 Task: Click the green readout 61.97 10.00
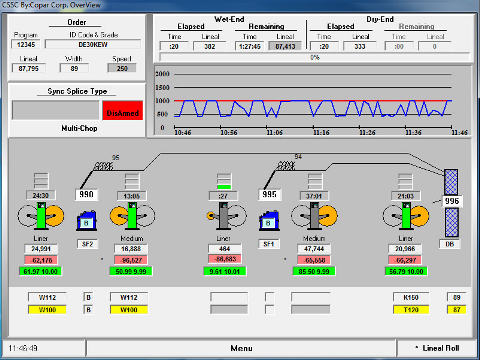(x=40, y=271)
